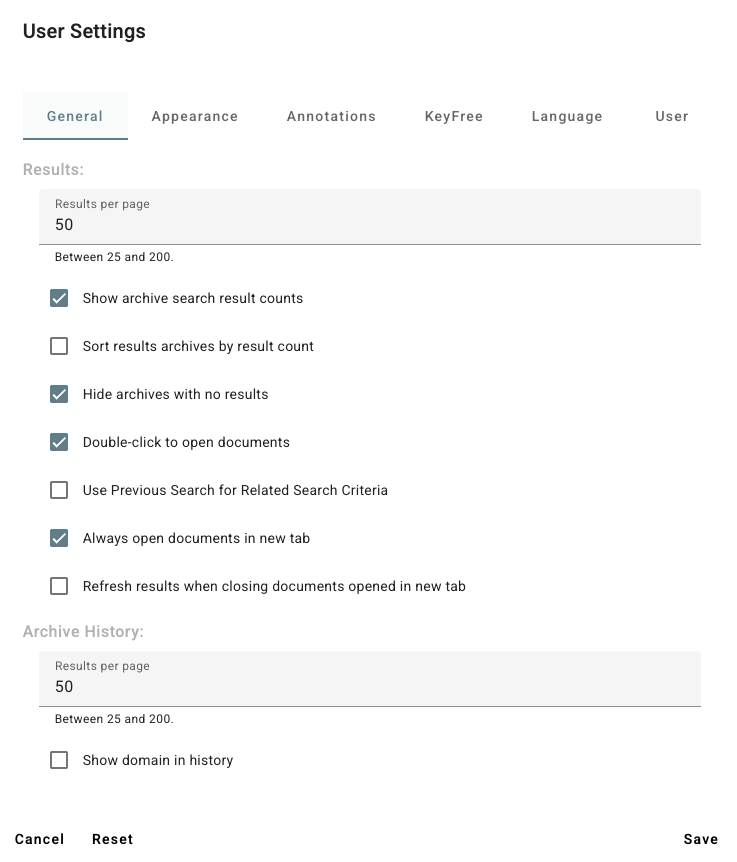Image resolution: width=737 pixels, height=862 pixels.
Task: Open the Appearance tab
Action: pos(195,116)
